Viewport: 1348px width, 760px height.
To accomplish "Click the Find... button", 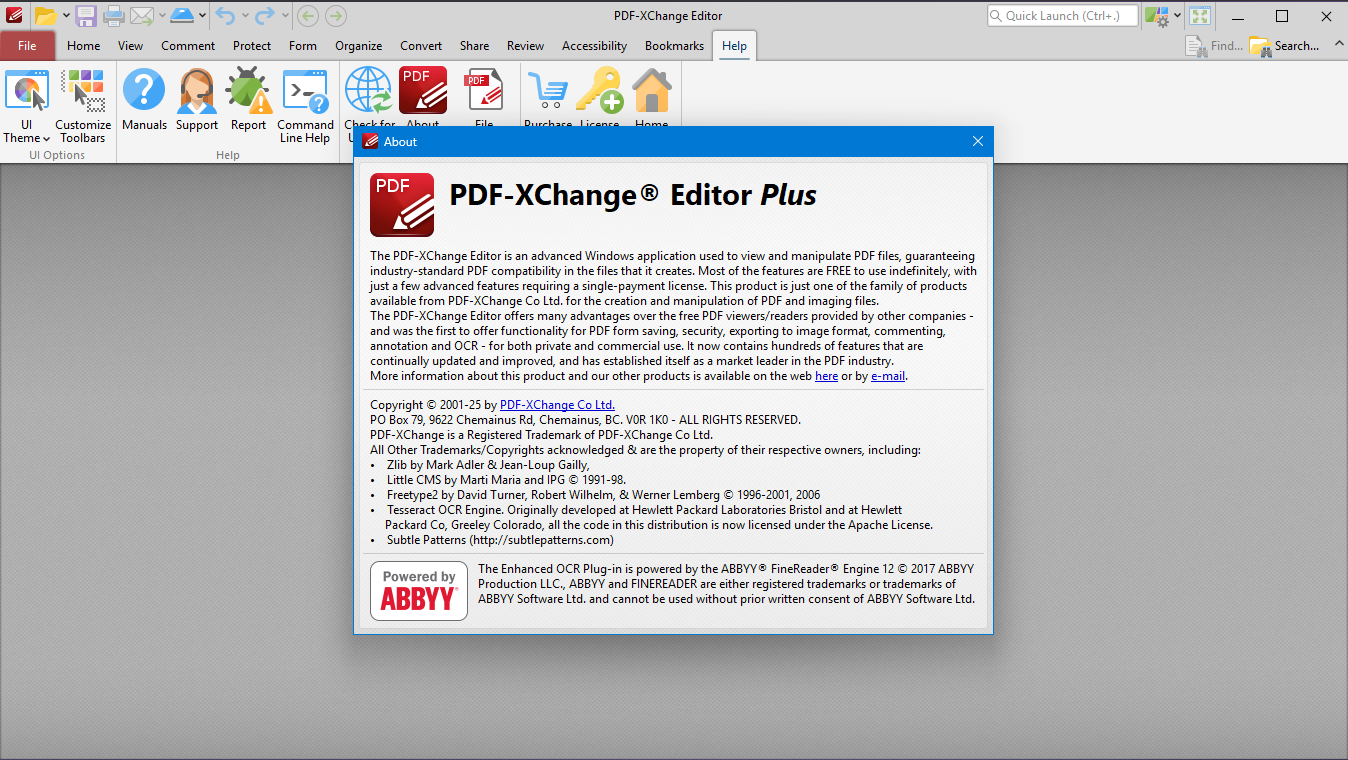I will pyautogui.click(x=1214, y=46).
